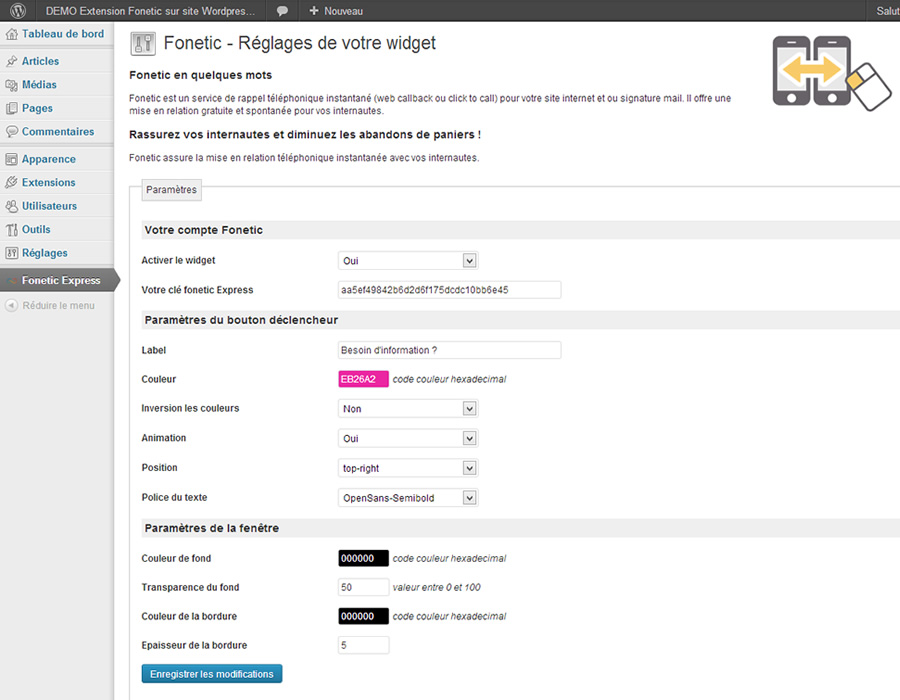Open the Outils menu item
Viewport: 900px width, 700px height.
click(x=36, y=230)
